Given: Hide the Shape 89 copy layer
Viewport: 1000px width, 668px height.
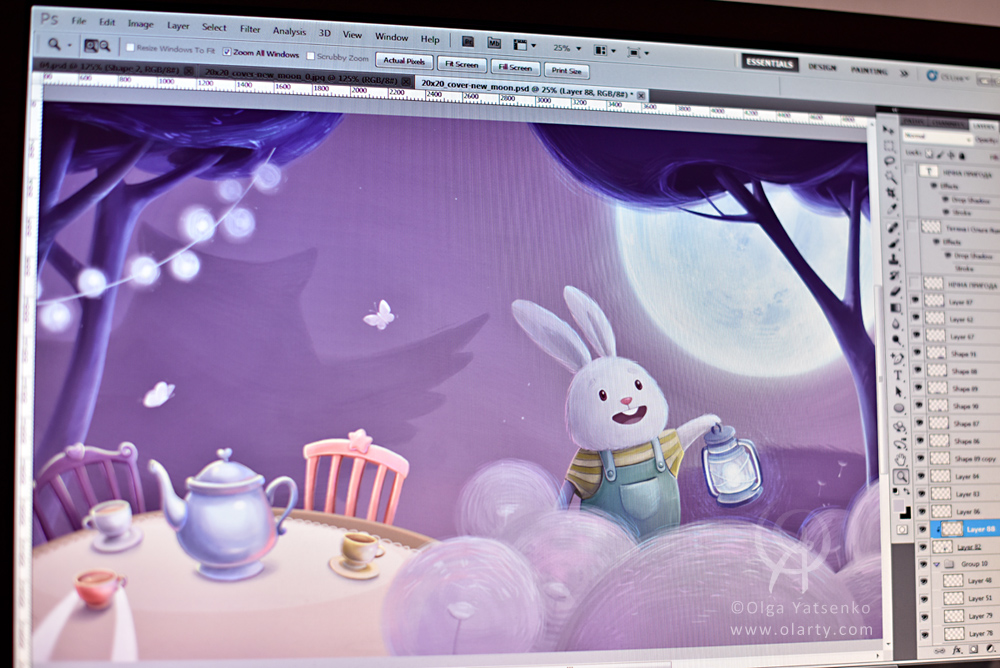Looking at the screenshot, I should tap(920, 457).
